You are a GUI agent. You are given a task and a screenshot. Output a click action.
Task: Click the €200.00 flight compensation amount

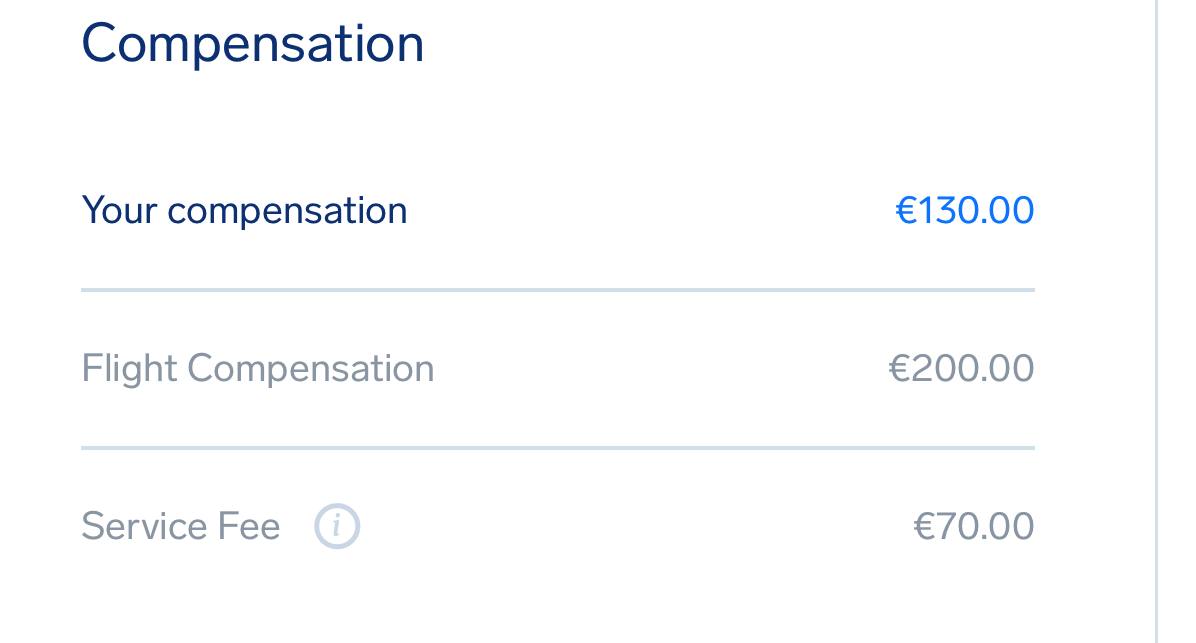[961, 368]
